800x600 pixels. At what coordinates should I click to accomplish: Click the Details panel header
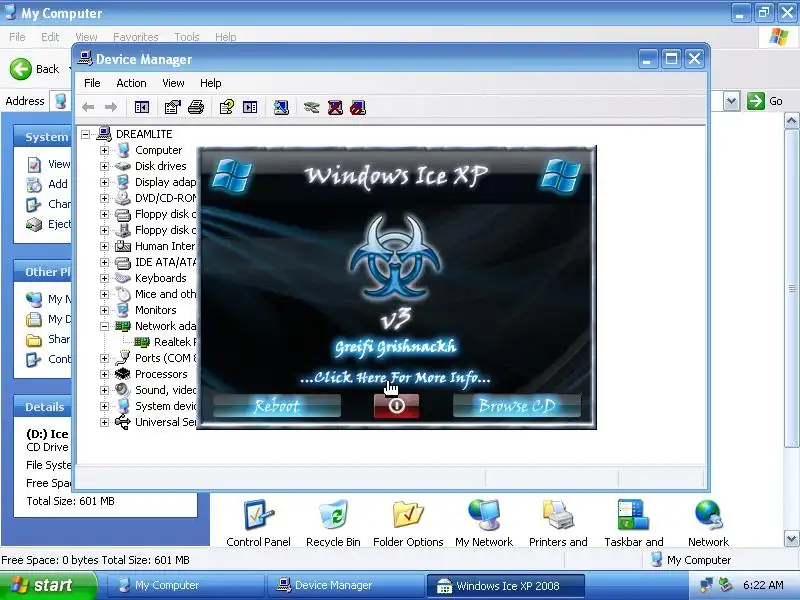click(43, 407)
